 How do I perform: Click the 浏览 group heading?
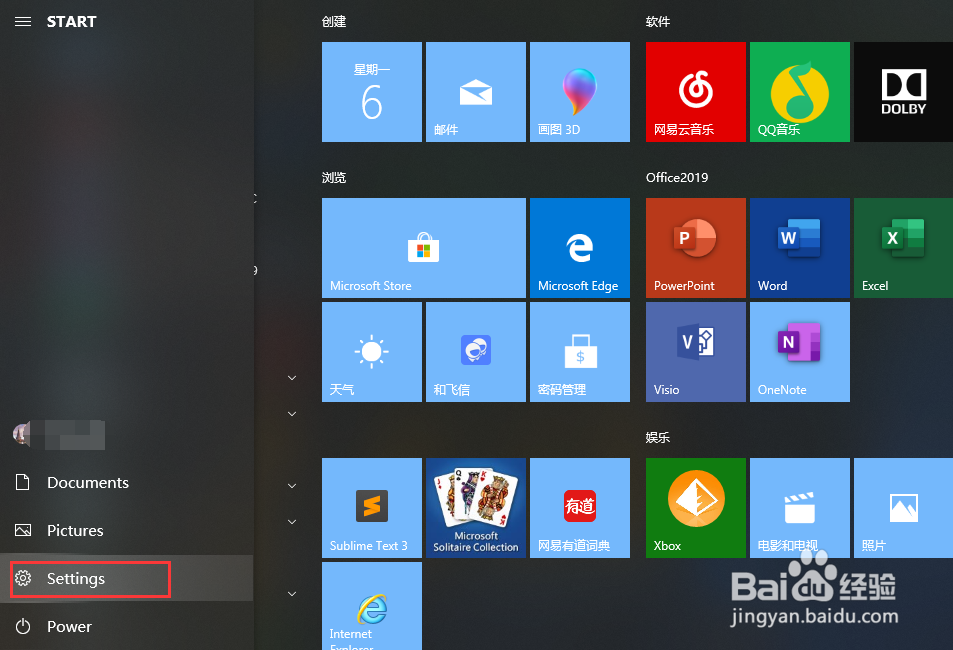tap(334, 178)
